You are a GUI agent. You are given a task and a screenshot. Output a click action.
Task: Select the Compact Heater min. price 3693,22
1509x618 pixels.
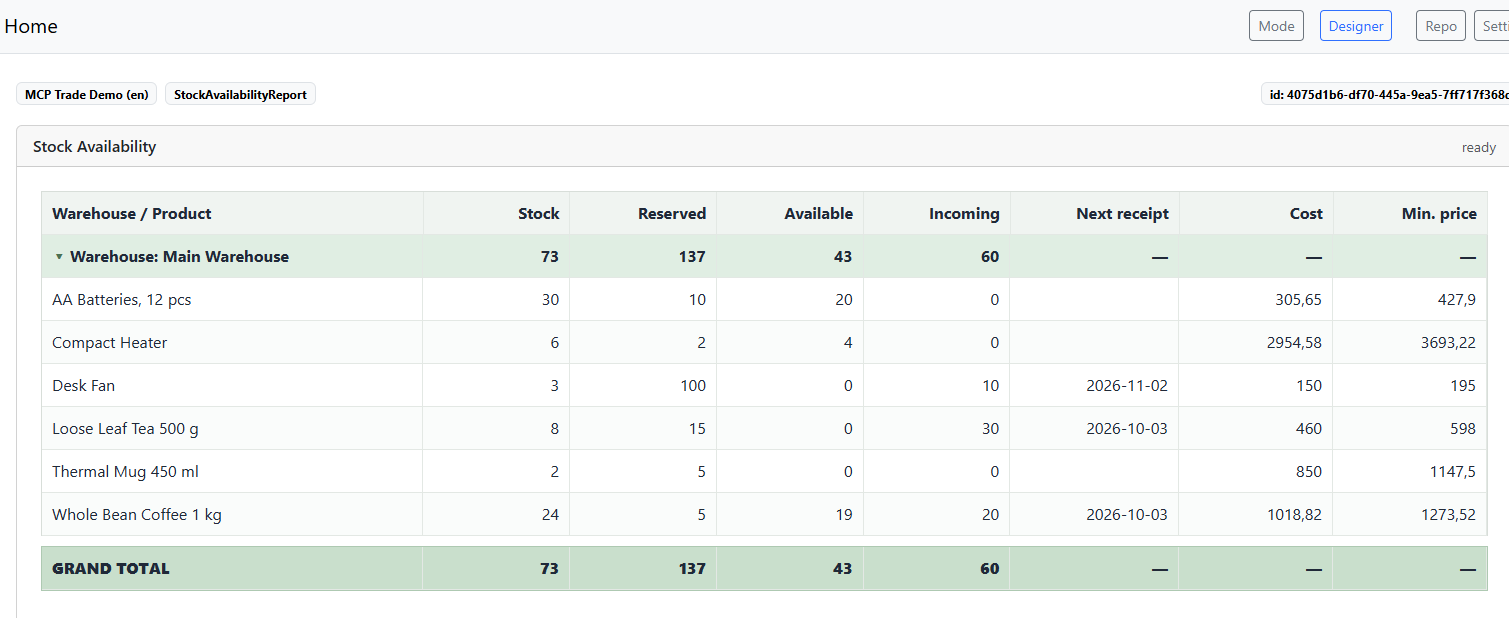click(1448, 343)
